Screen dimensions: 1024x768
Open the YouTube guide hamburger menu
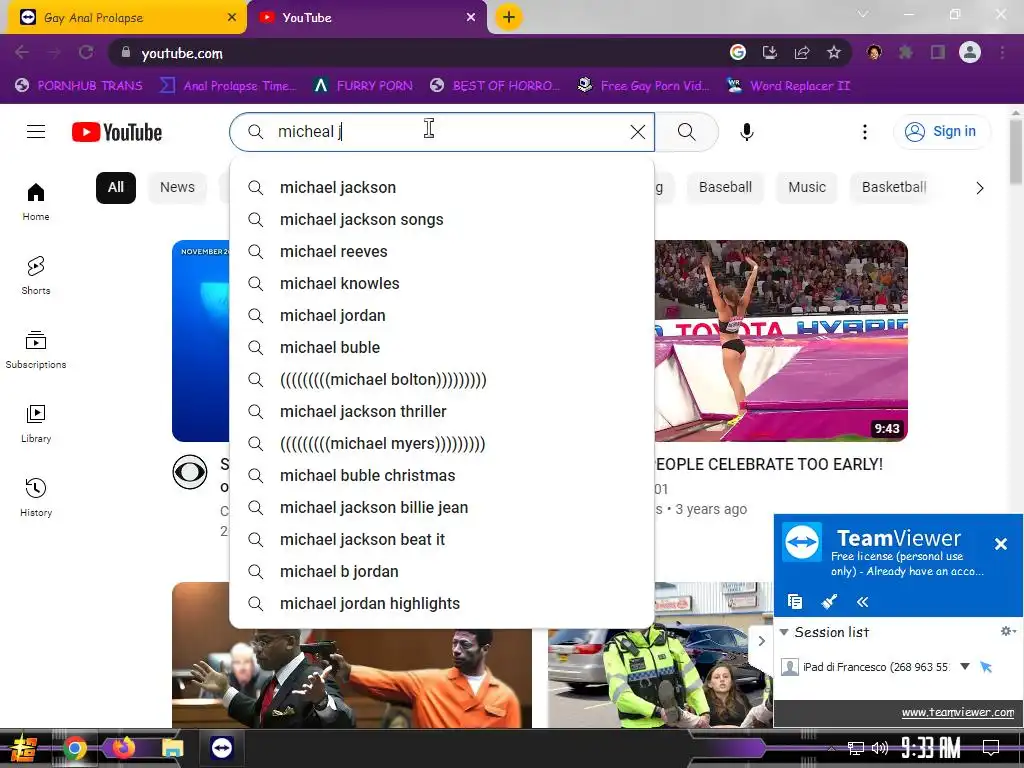coord(36,132)
